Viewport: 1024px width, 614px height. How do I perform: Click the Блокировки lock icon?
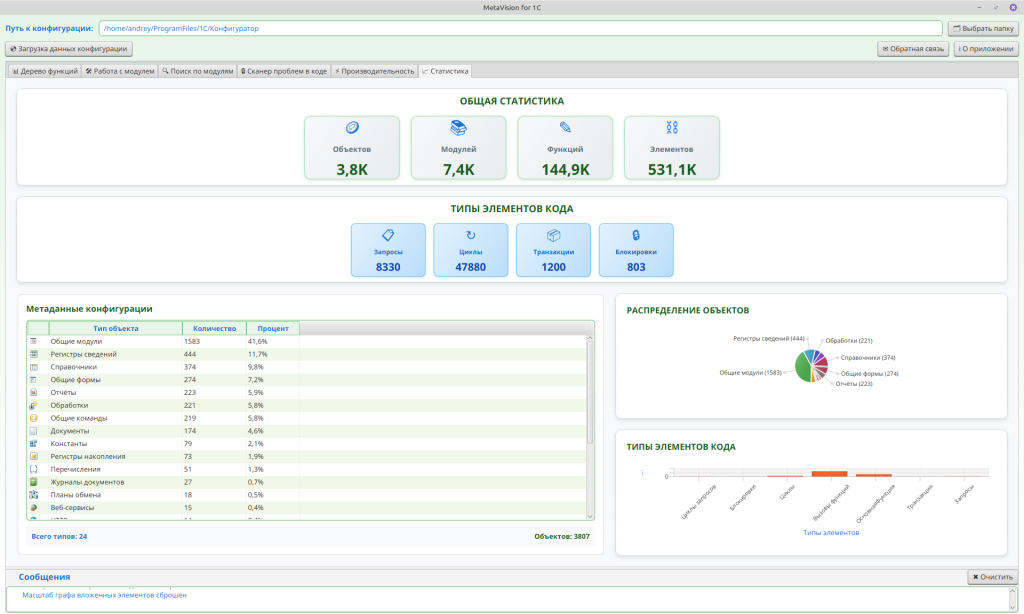(x=636, y=235)
